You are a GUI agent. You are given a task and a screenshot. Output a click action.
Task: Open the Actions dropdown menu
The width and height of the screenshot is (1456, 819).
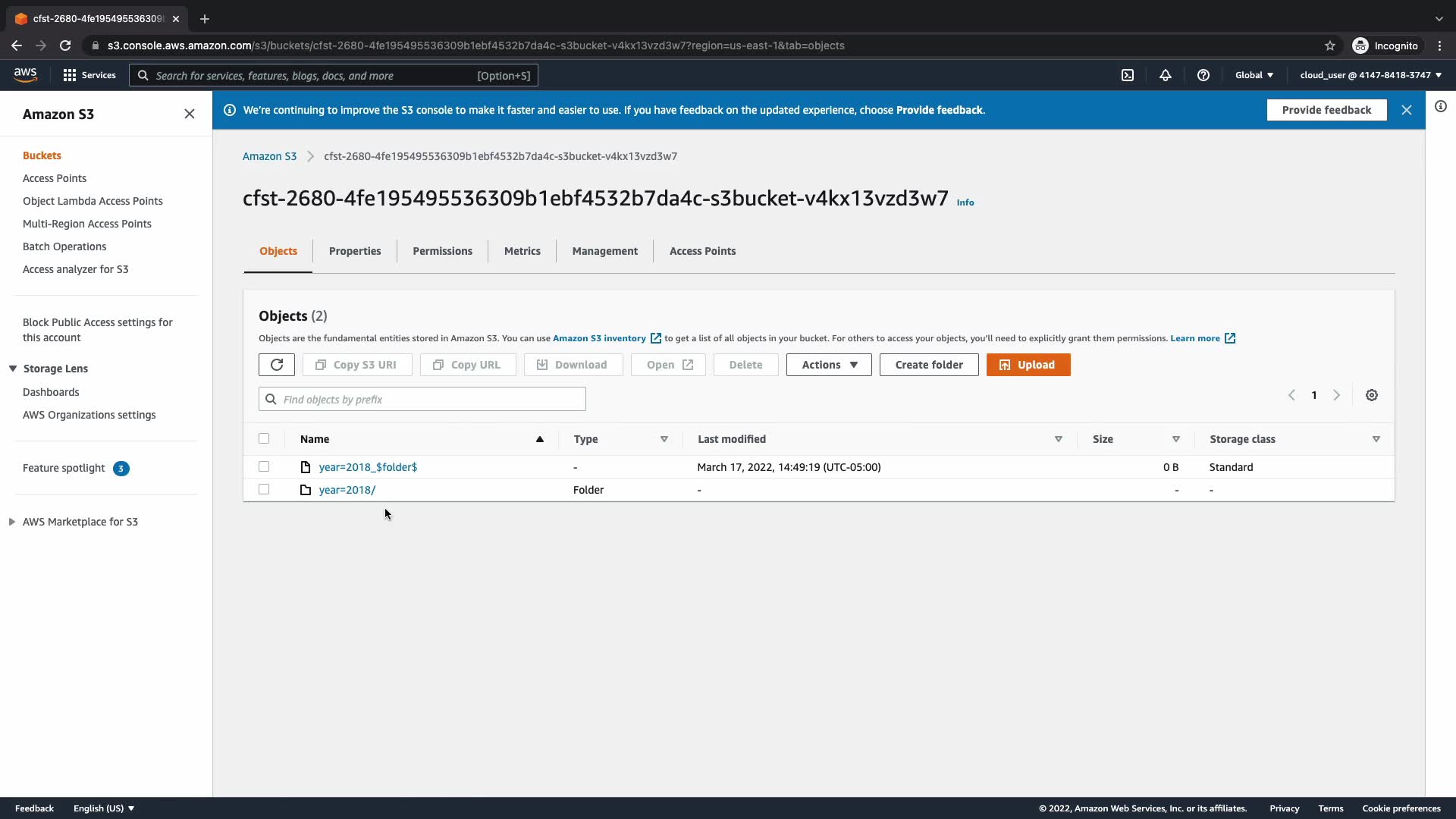(829, 365)
